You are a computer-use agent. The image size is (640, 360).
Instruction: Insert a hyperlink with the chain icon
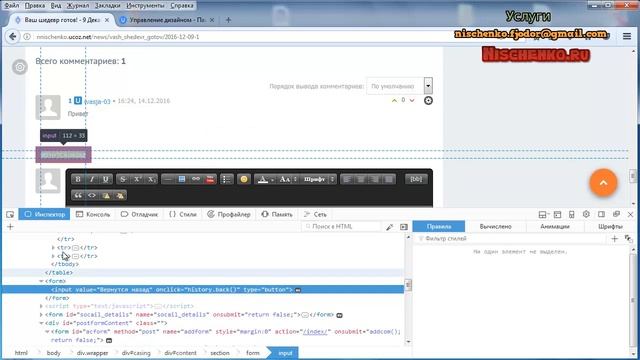(196, 179)
